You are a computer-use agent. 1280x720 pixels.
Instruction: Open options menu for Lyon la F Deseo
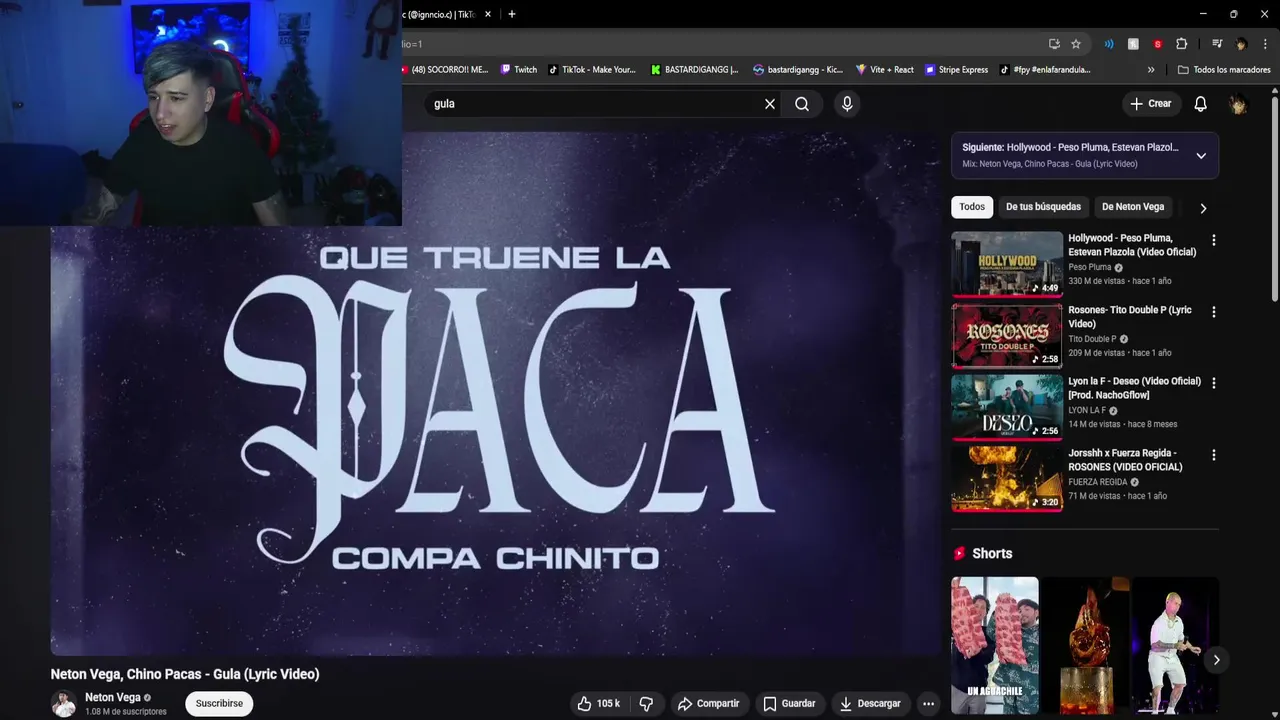(x=1214, y=383)
